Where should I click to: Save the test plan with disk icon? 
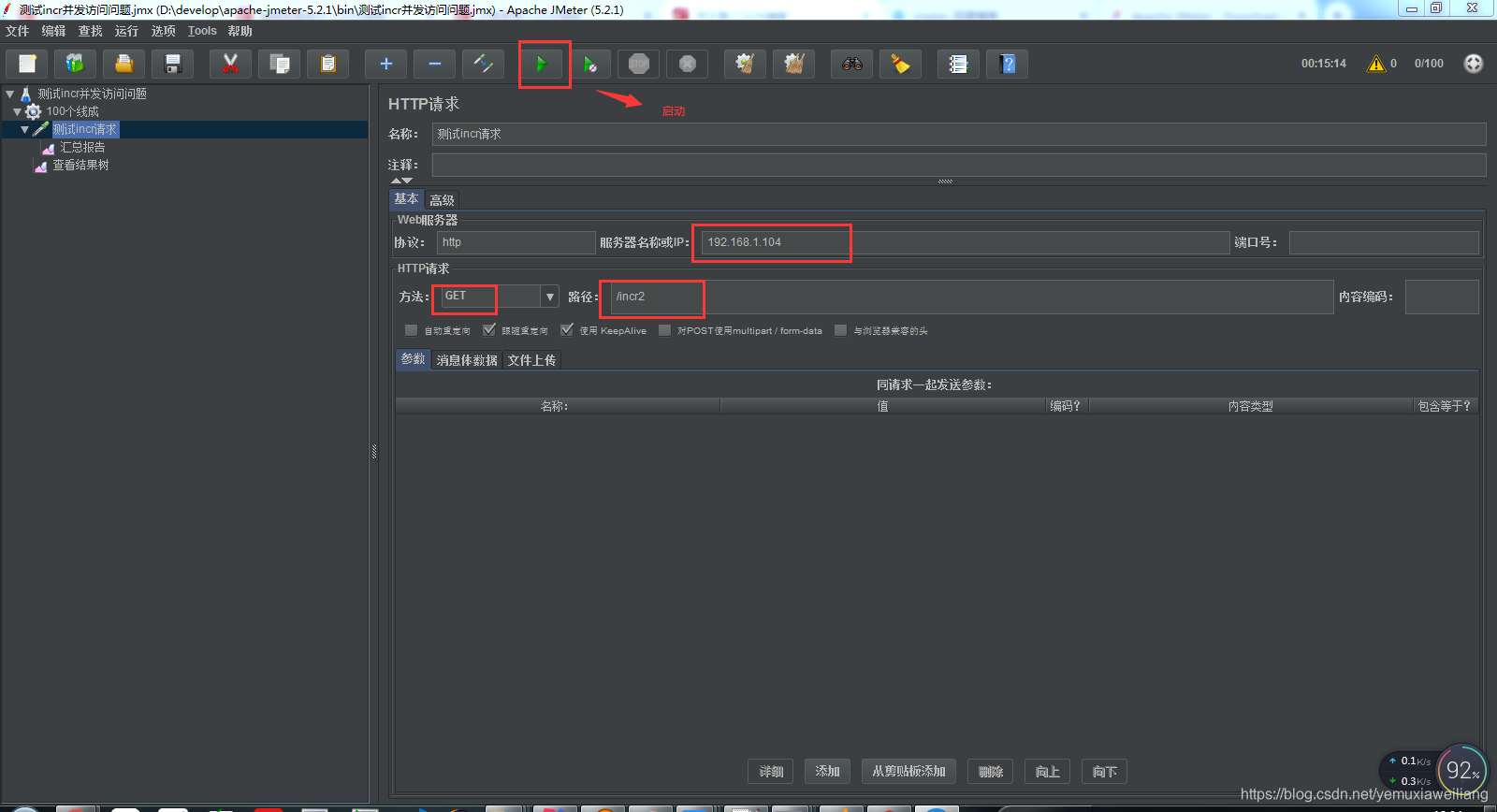(172, 64)
